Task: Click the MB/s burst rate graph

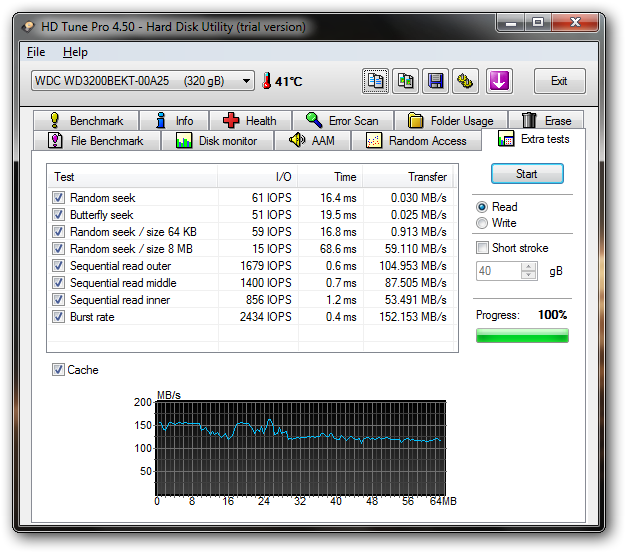Action: pos(300,449)
